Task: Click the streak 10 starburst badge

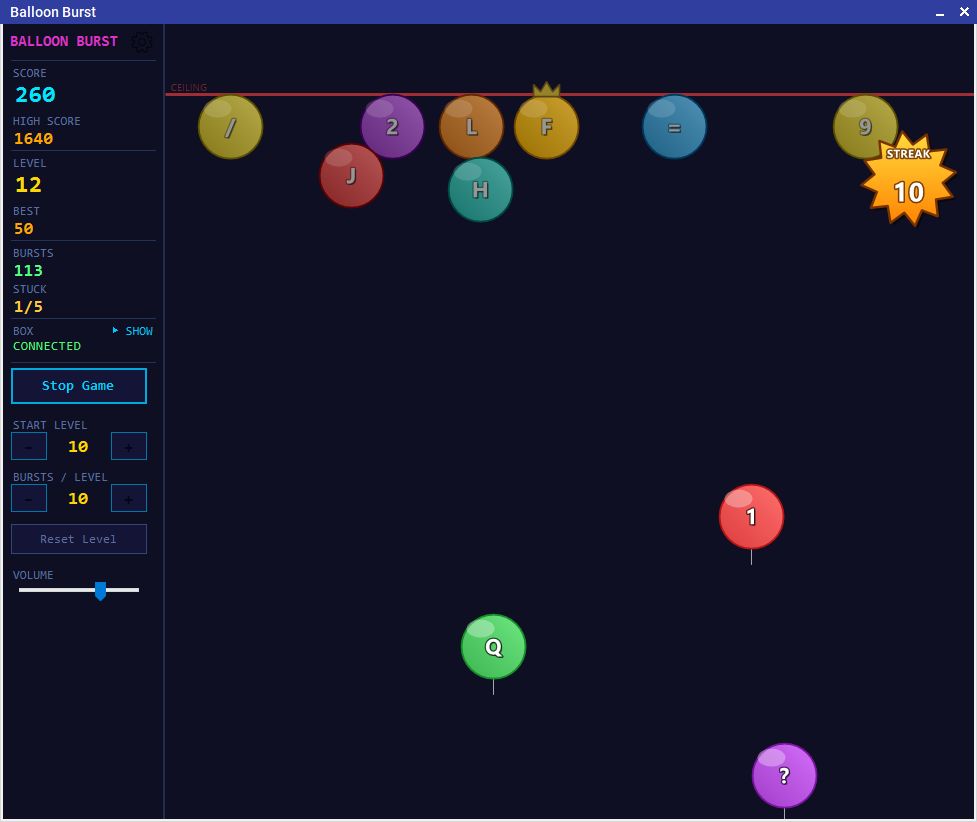Action: click(908, 179)
